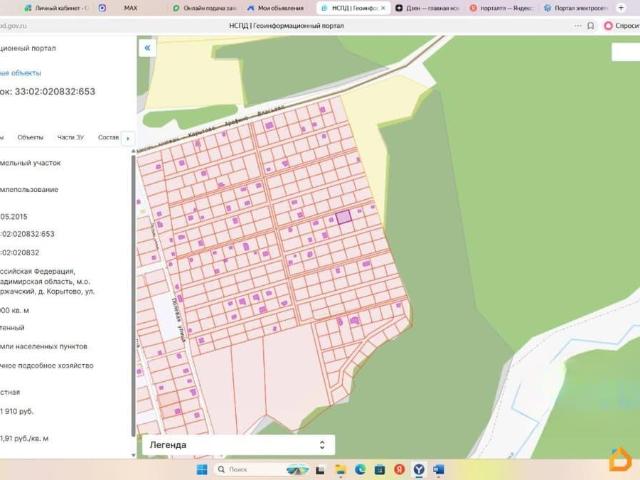Click the '1,91 руб./кв. м' value
This screenshot has width=640, height=480.
[24, 438]
